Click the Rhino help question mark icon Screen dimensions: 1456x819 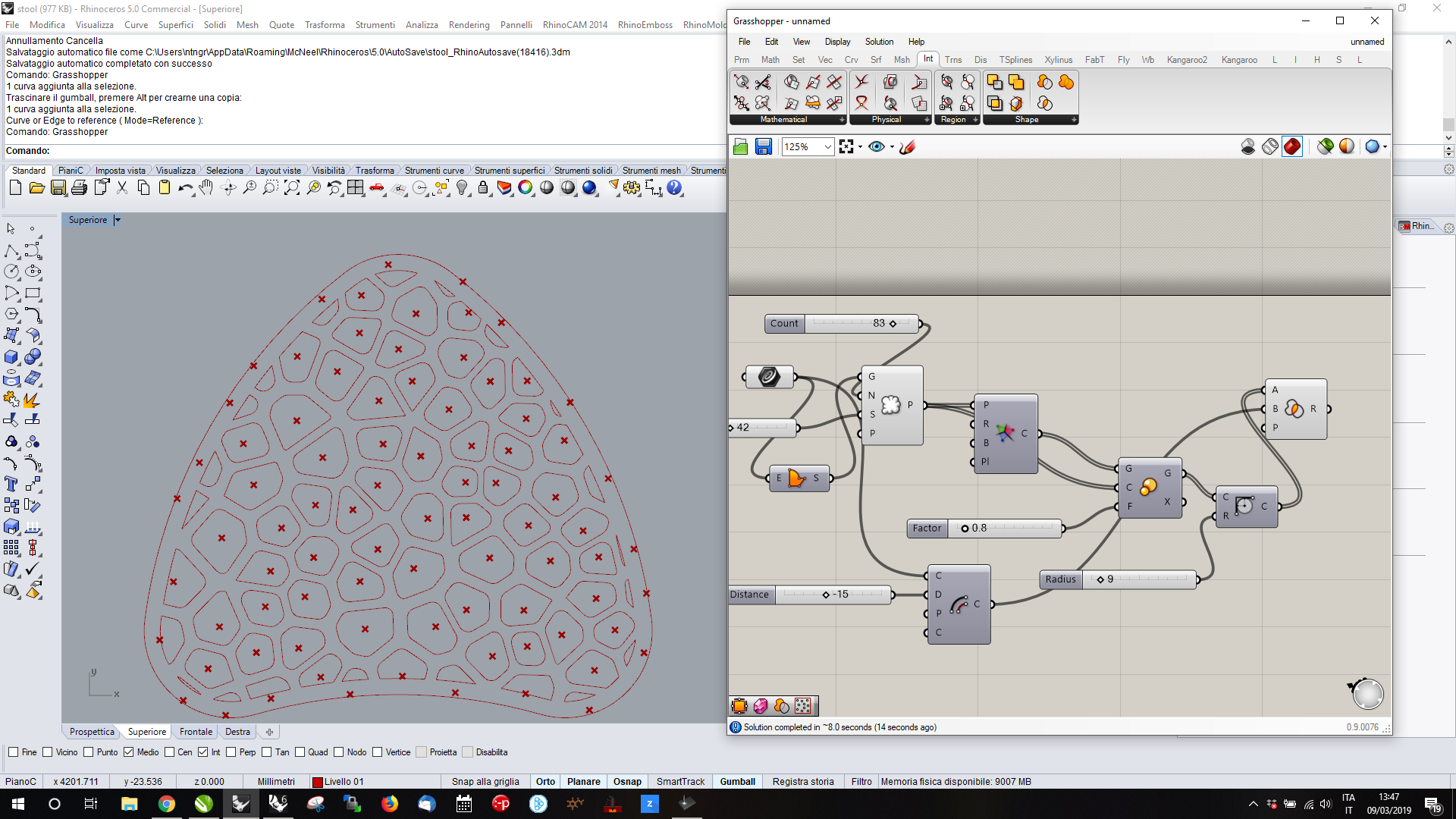point(674,188)
